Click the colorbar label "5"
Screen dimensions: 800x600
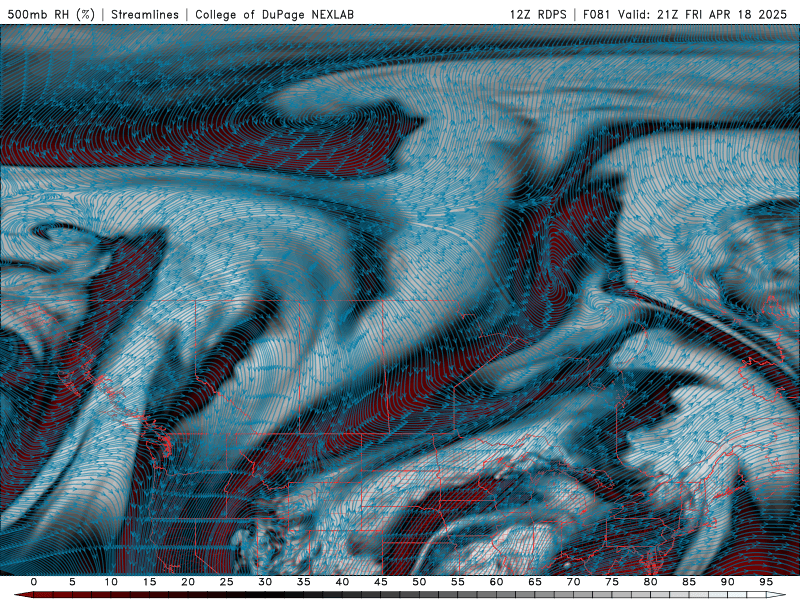pyautogui.click(x=72, y=582)
